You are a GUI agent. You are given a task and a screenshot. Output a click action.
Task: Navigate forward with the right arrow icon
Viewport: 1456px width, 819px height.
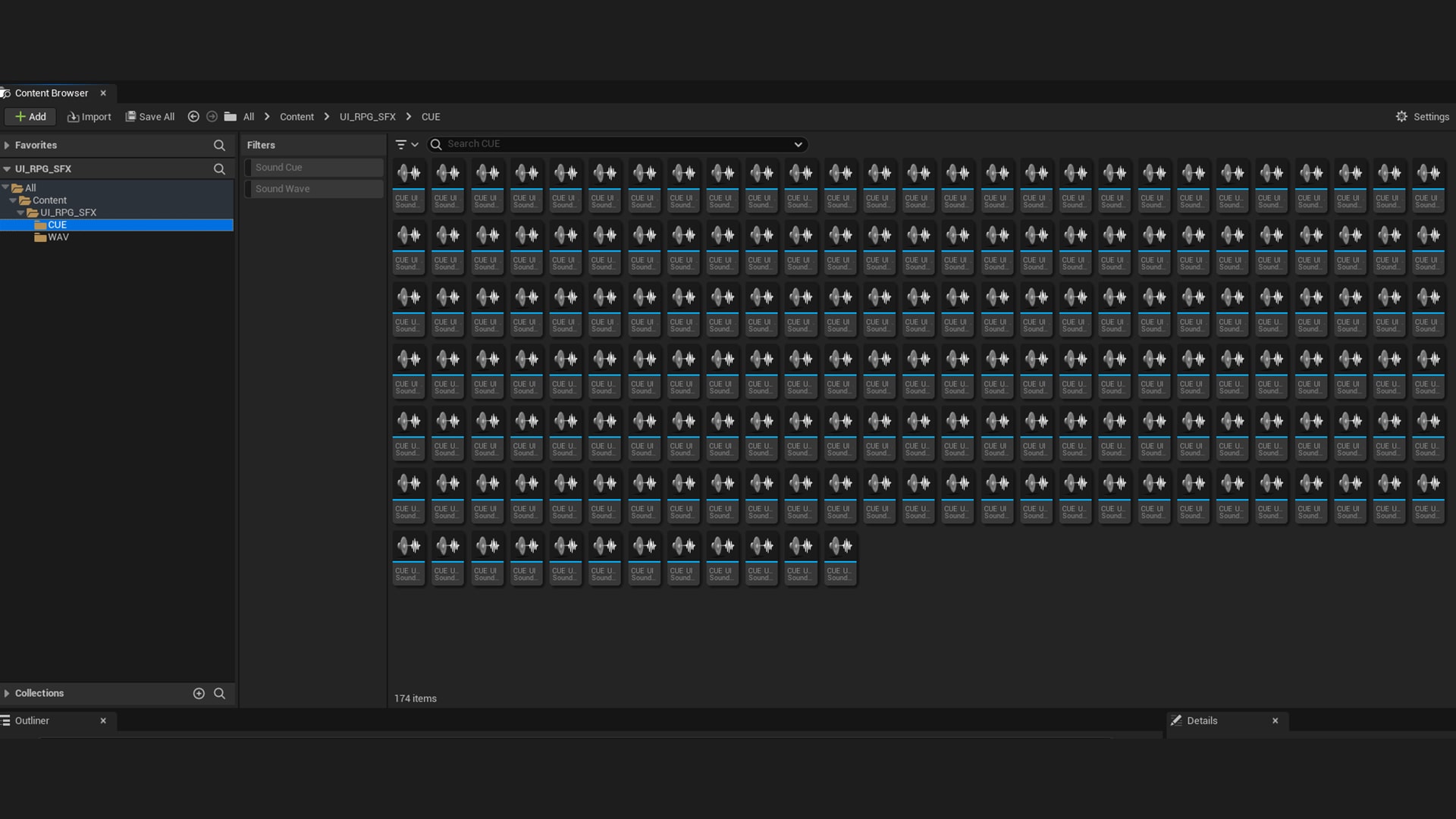click(212, 117)
